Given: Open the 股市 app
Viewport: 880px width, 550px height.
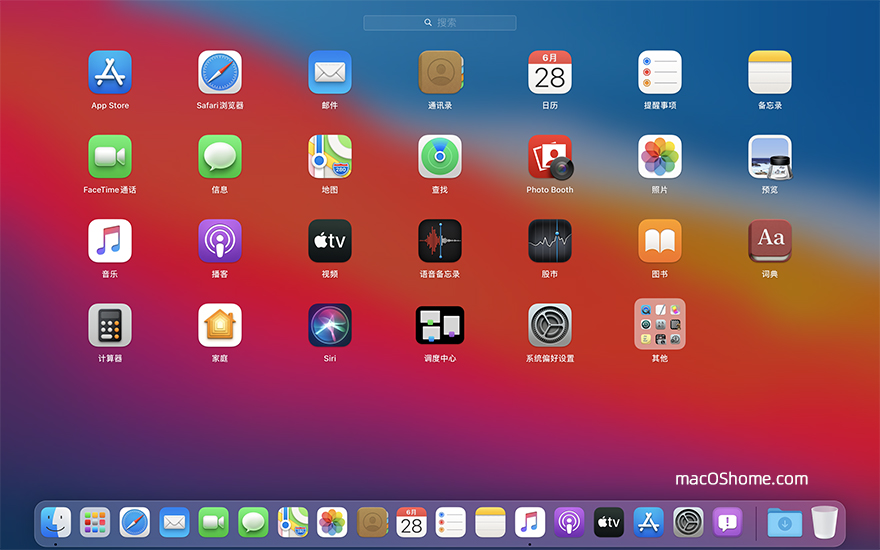Looking at the screenshot, I should 550,241.
